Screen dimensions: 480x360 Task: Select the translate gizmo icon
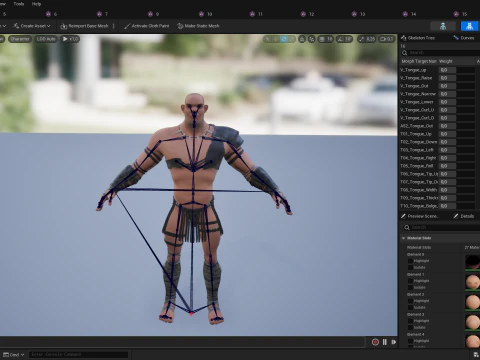[x=276, y=39]
